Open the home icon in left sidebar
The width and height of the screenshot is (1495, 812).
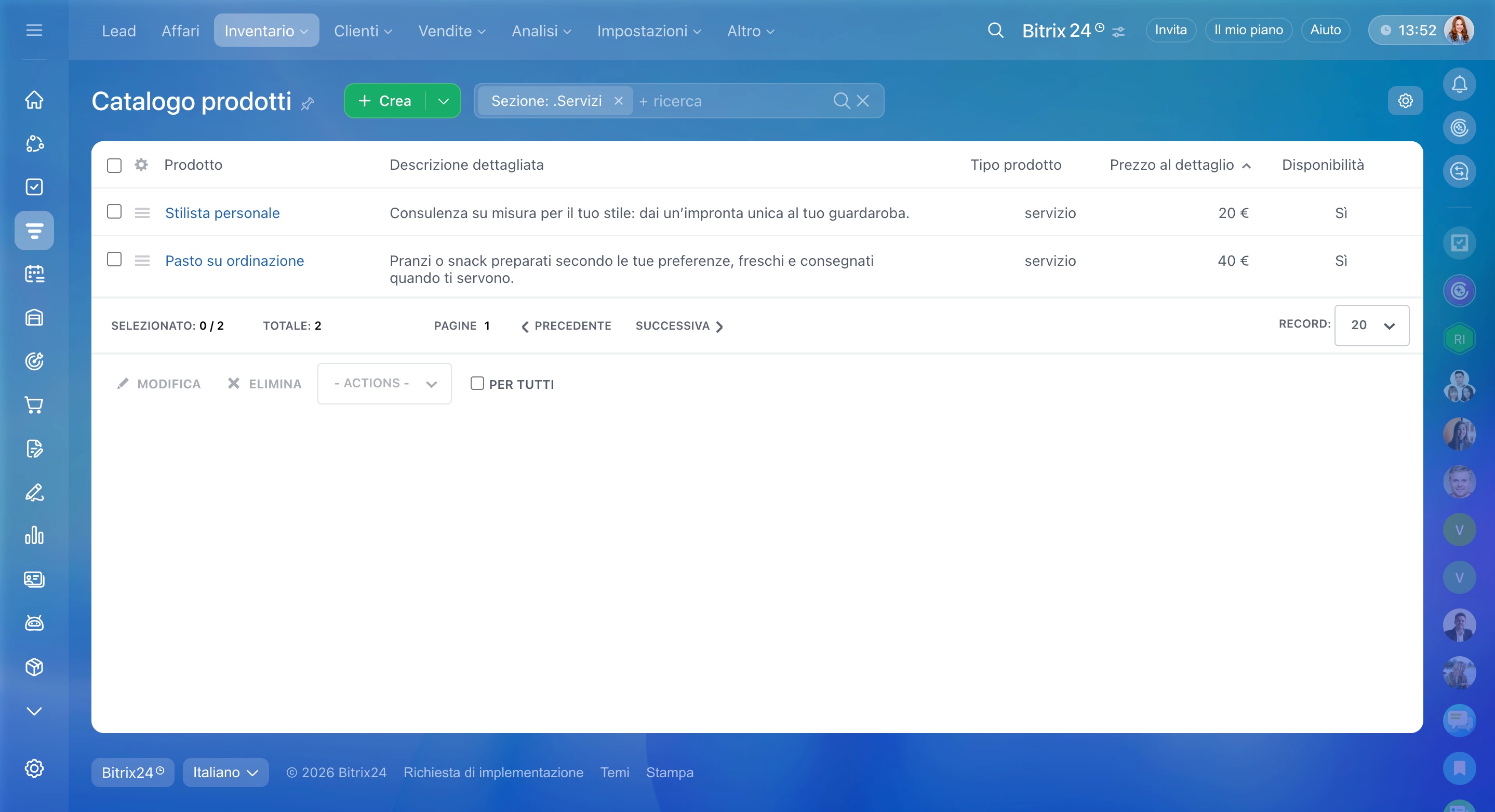(34, 100)
